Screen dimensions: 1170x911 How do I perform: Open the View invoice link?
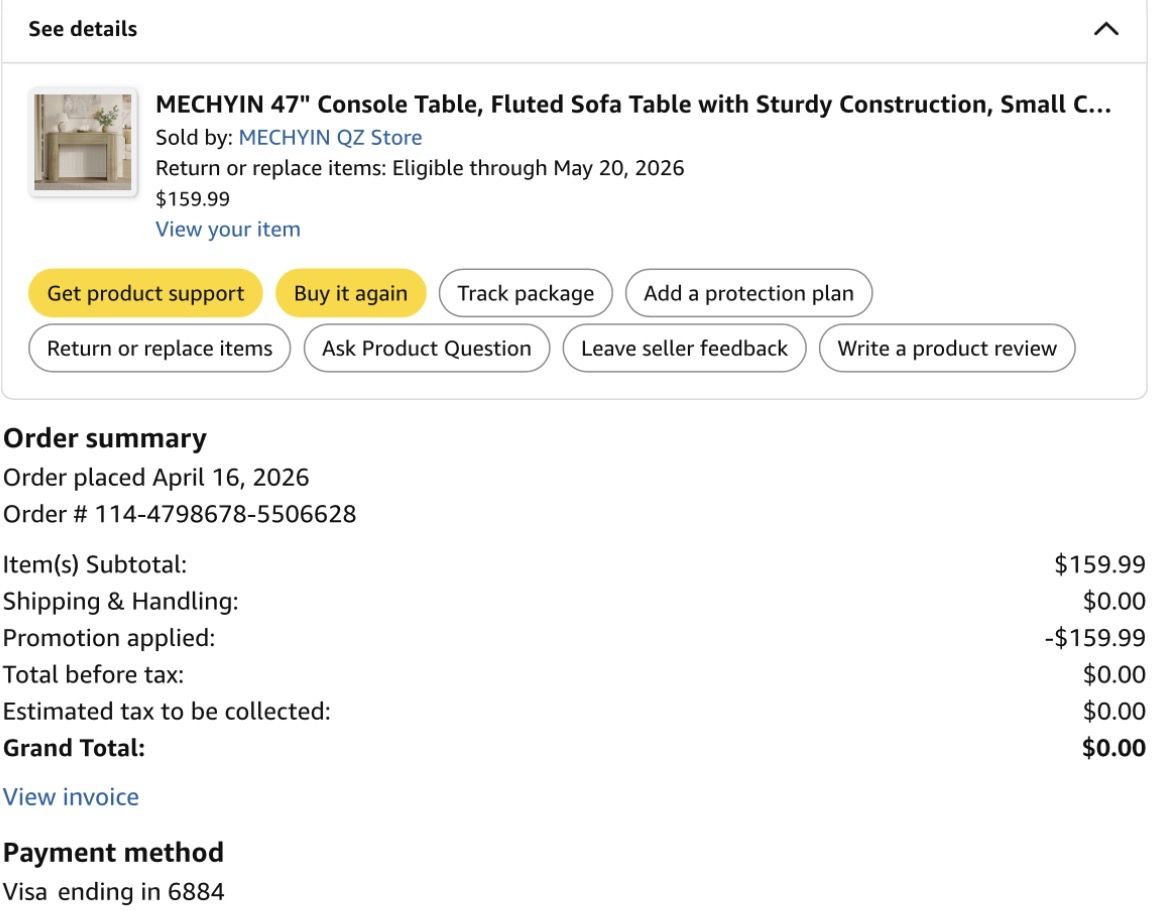[71, 797]
